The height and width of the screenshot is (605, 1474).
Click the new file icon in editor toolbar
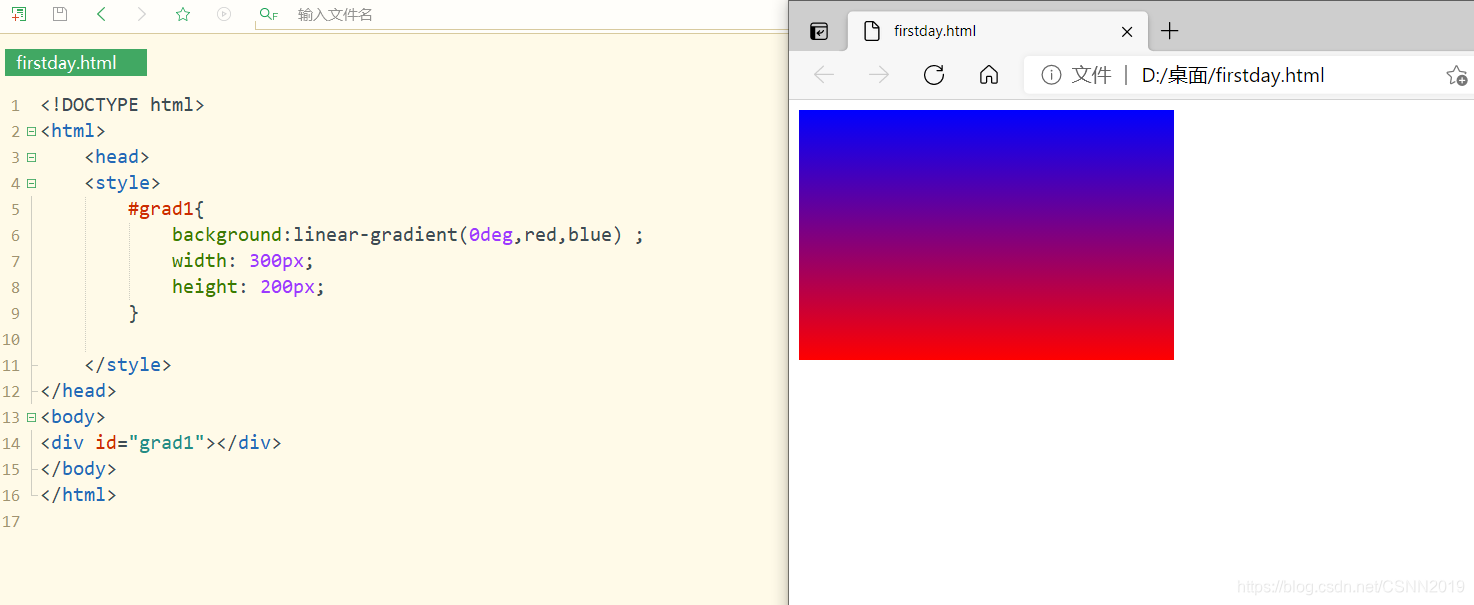point(19,14)
